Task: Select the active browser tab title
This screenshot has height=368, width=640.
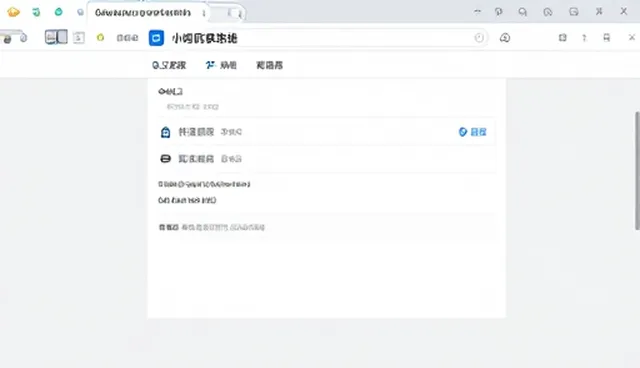Action: click(143, 13)
